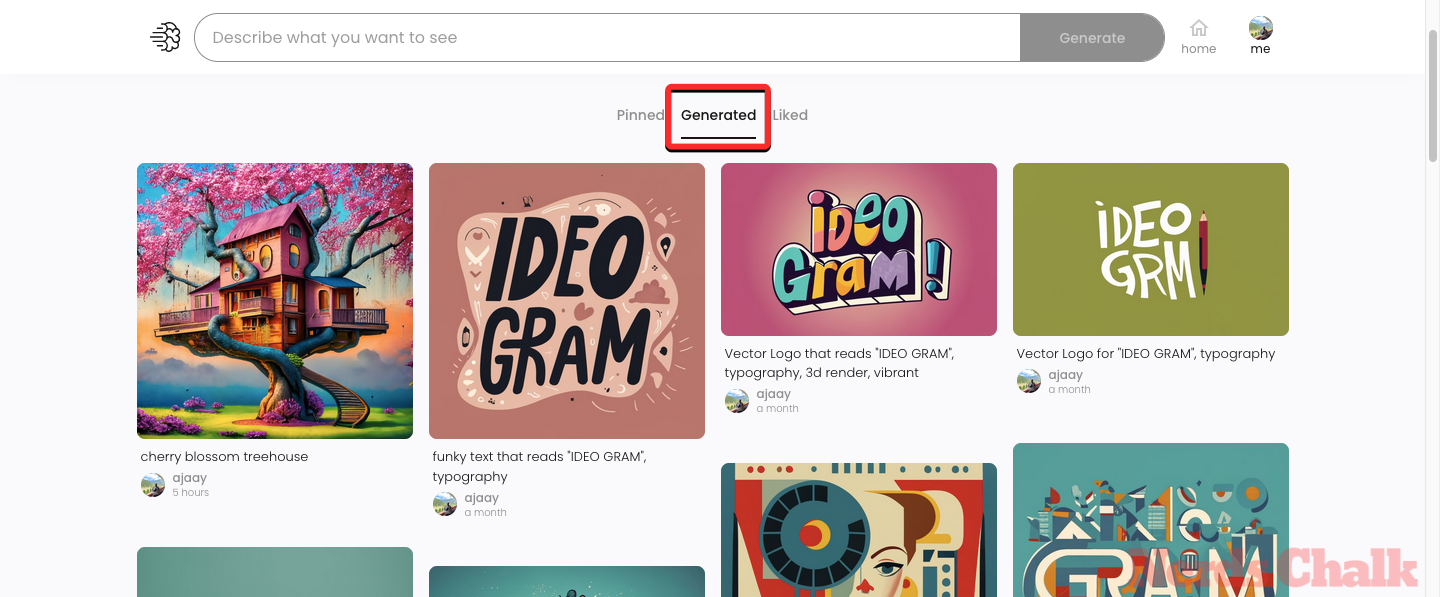Click username ajaay under 3d render vibrant card

[x=773, y=394]
